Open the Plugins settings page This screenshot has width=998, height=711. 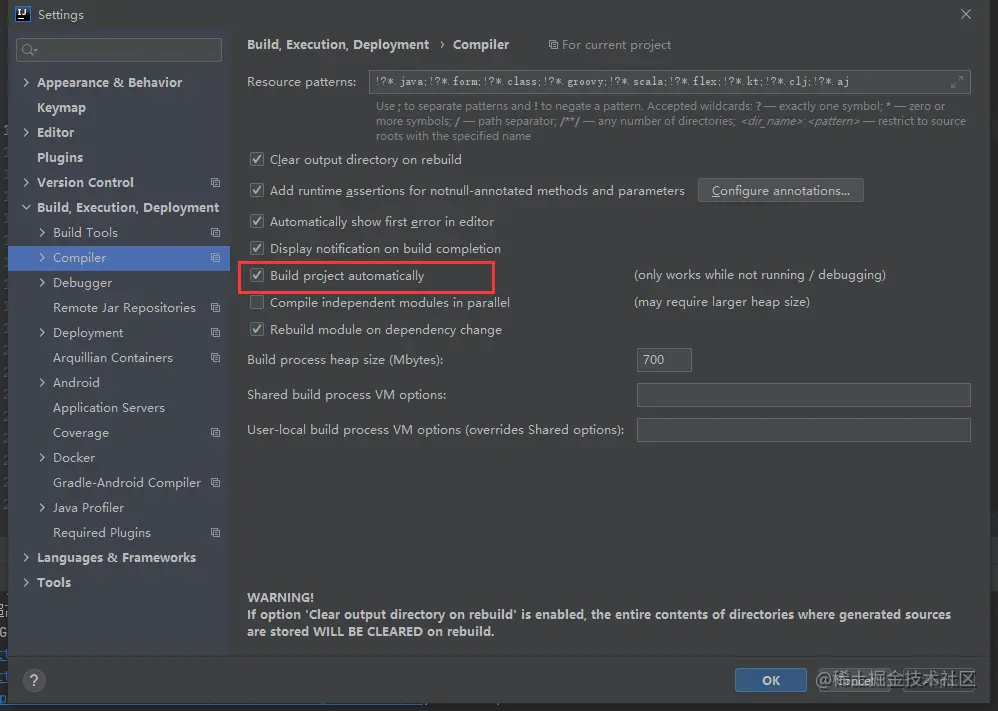pyautogui.click(x=60, y=157)
